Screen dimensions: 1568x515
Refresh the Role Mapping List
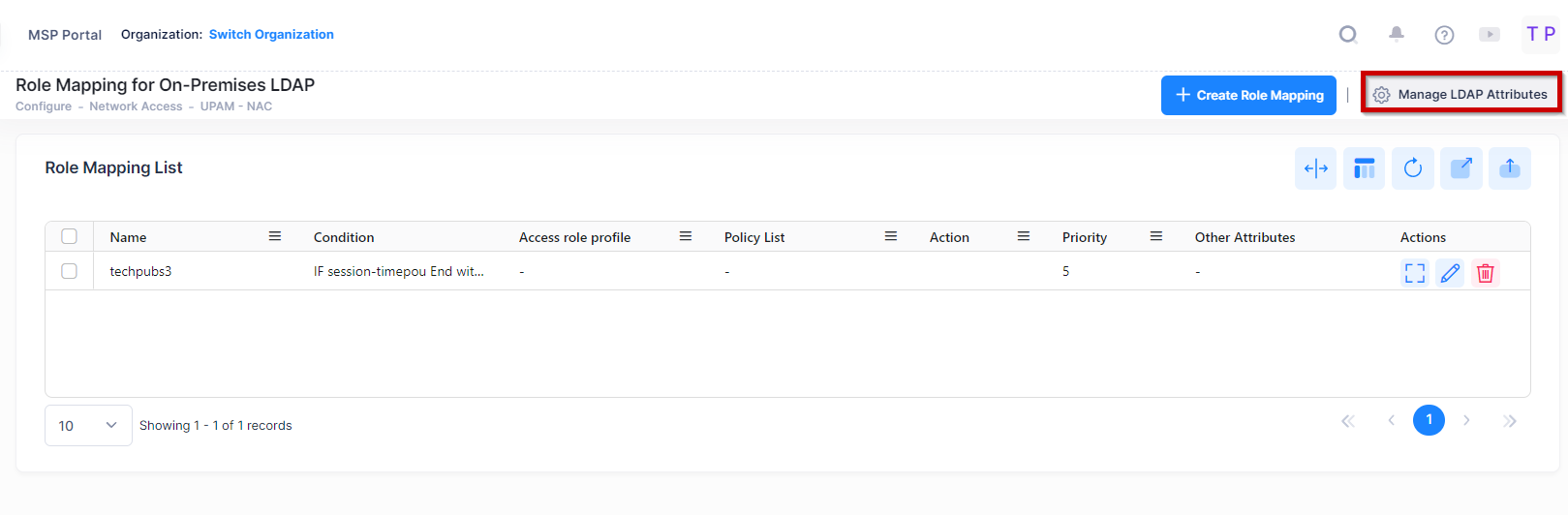coord(1412,168)
